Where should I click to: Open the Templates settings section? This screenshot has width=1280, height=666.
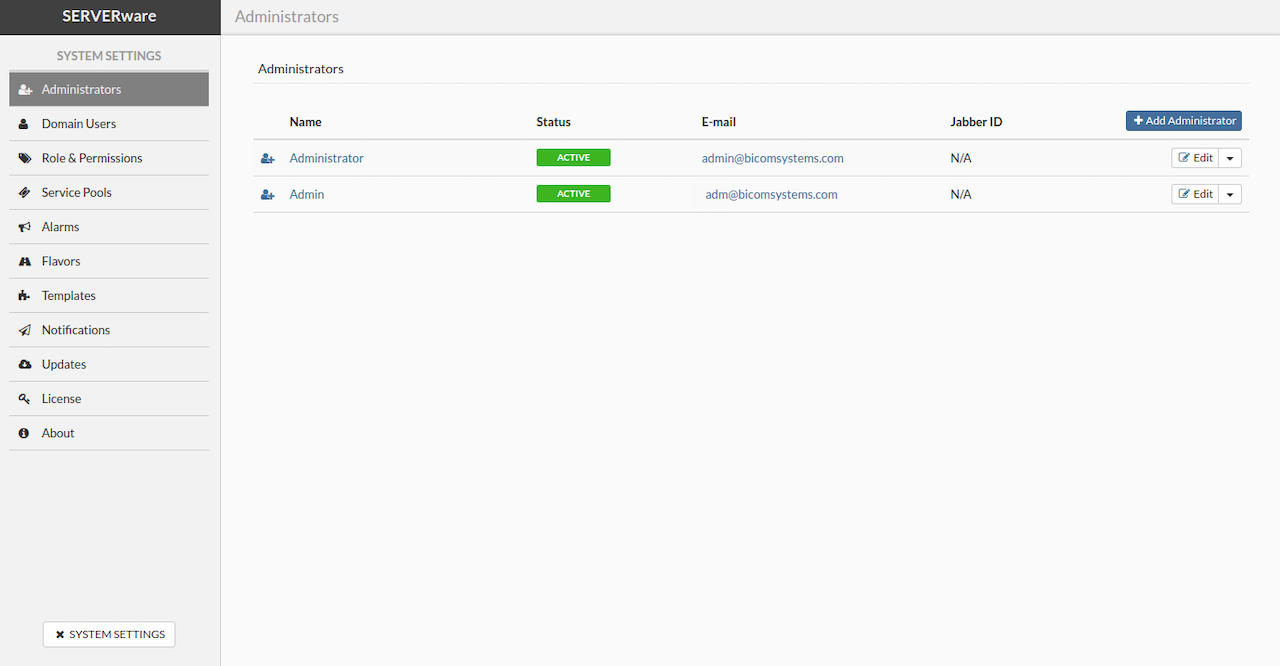pos(68,296)
